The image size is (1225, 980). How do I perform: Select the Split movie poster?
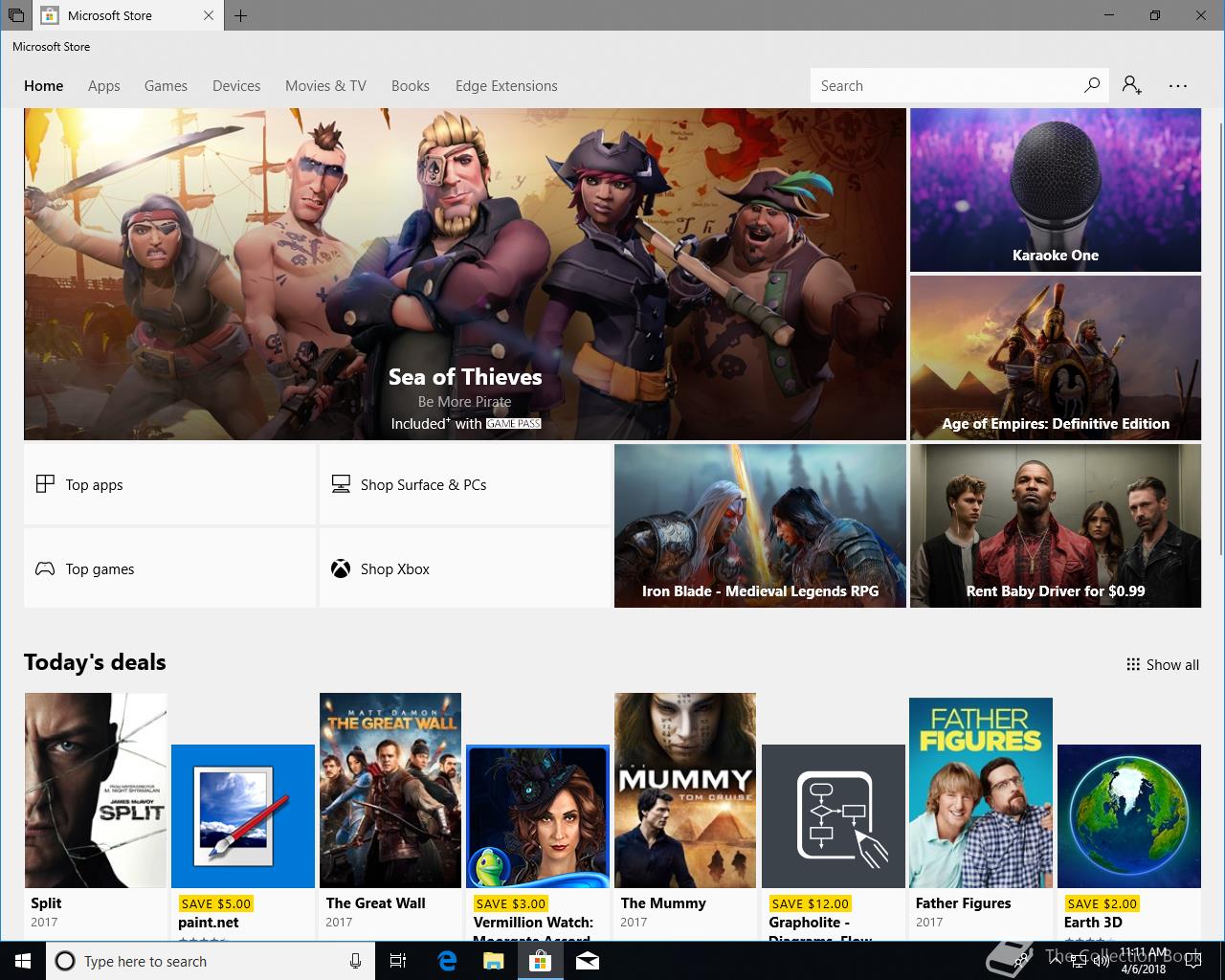click(x=96, y=791)
